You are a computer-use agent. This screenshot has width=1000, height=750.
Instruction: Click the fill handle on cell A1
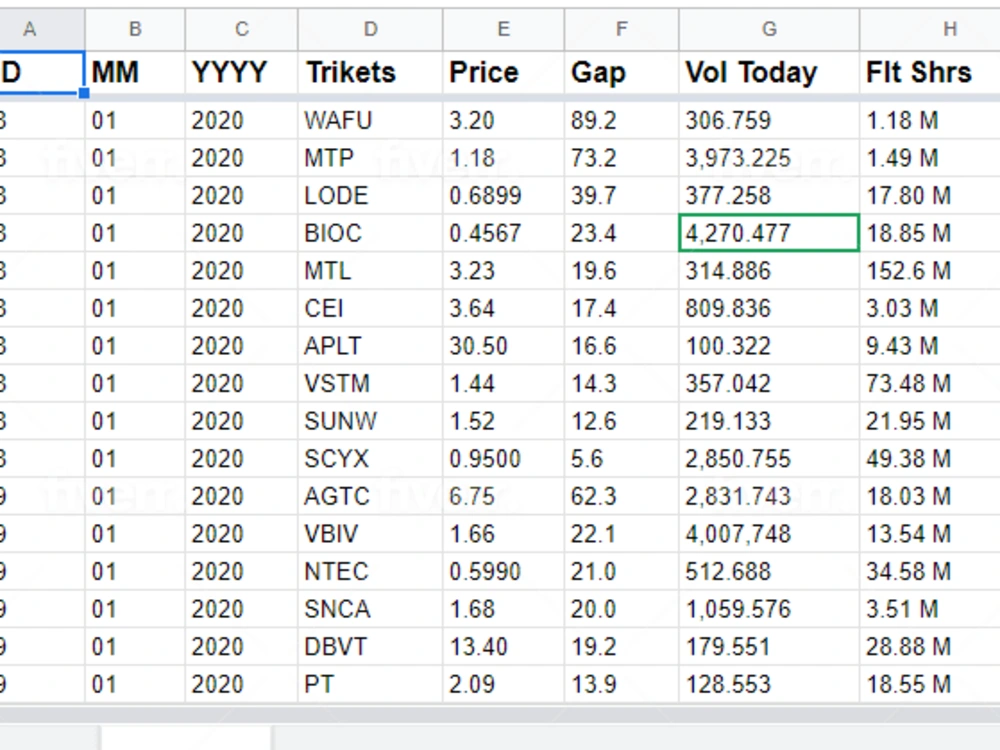tap(84, 94)
